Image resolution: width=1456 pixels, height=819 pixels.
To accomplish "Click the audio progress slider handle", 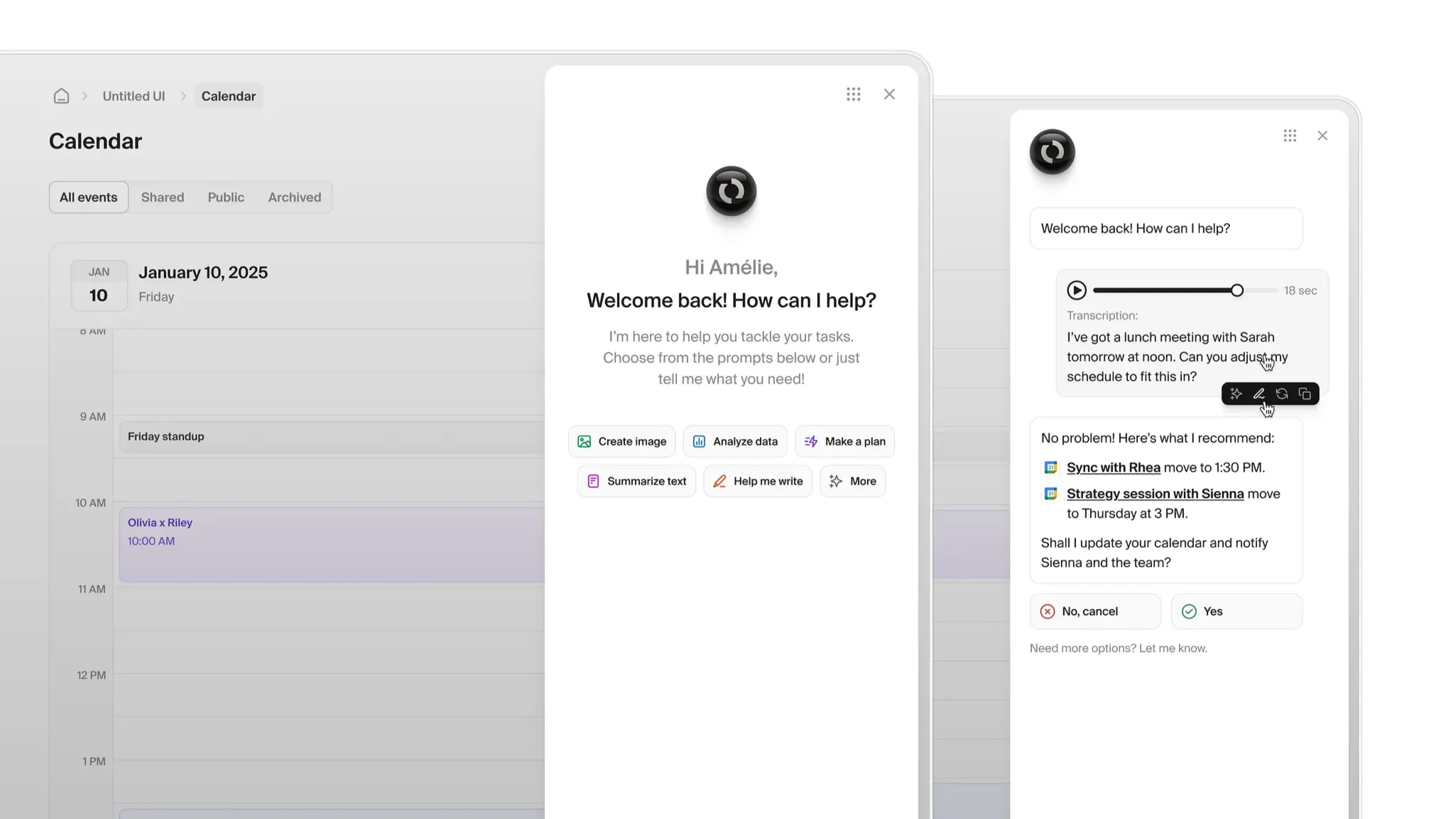I will pyautogui.click(x=1237, y=291).
